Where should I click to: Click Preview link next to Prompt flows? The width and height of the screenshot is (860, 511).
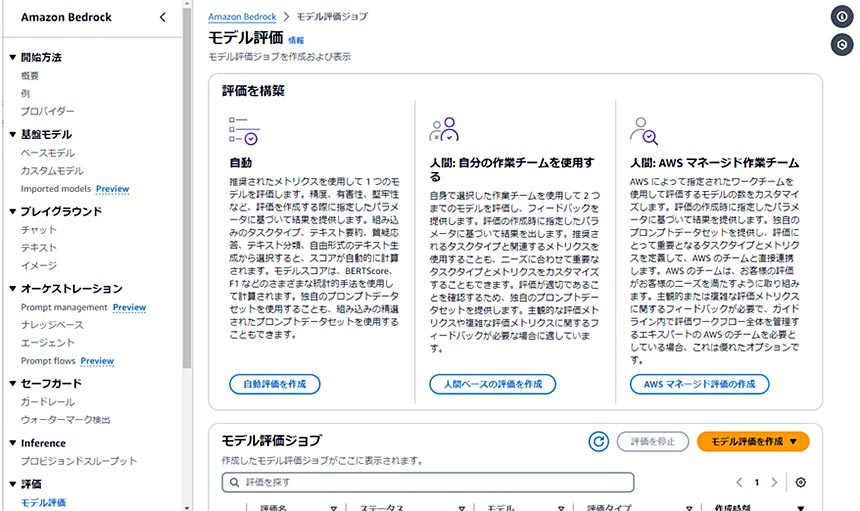97,361
